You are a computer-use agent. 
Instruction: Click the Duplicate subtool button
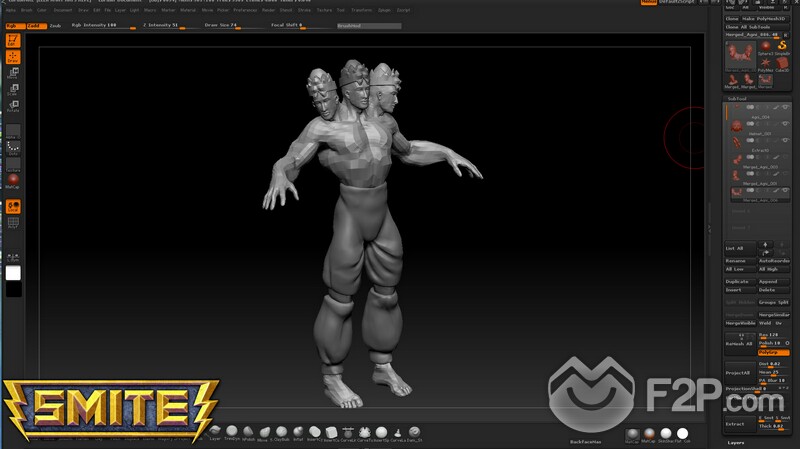pos(740,282)
